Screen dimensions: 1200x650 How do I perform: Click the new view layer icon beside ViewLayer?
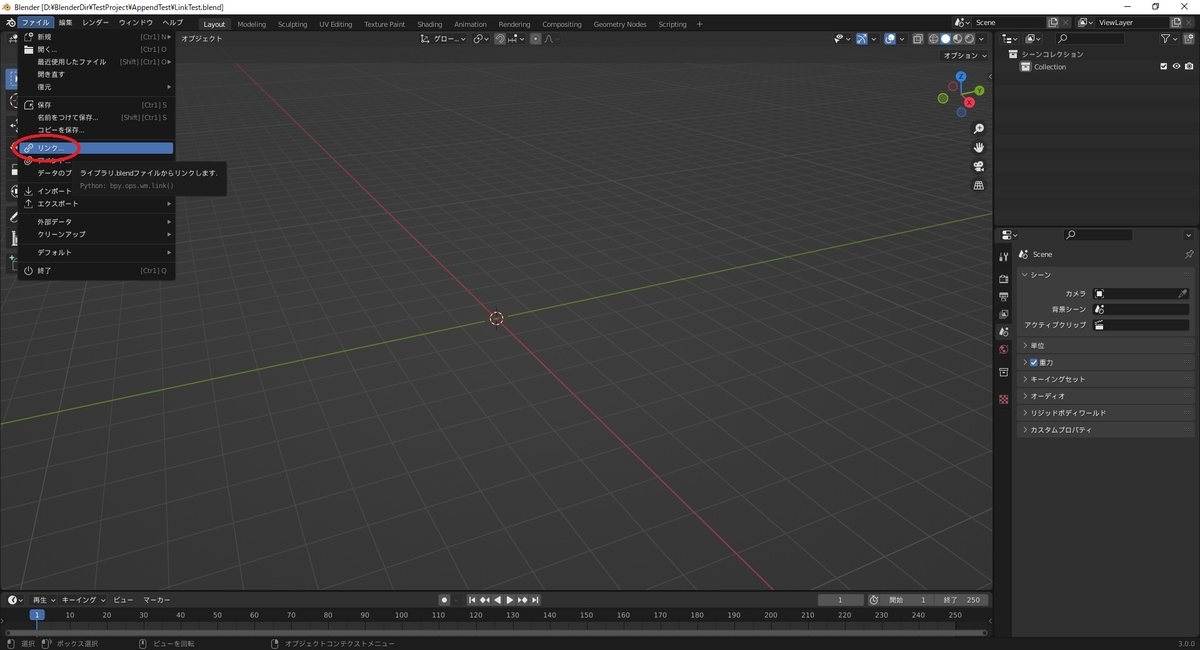click(1176, 22)
